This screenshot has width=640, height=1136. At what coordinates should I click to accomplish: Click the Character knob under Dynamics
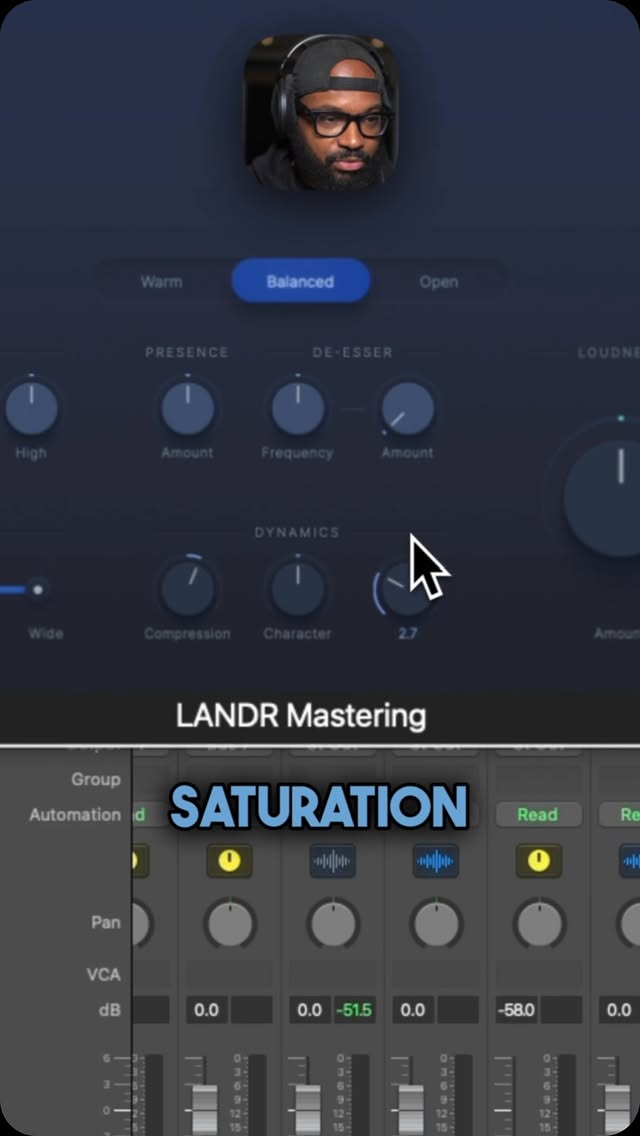click(x=298, y=589)
